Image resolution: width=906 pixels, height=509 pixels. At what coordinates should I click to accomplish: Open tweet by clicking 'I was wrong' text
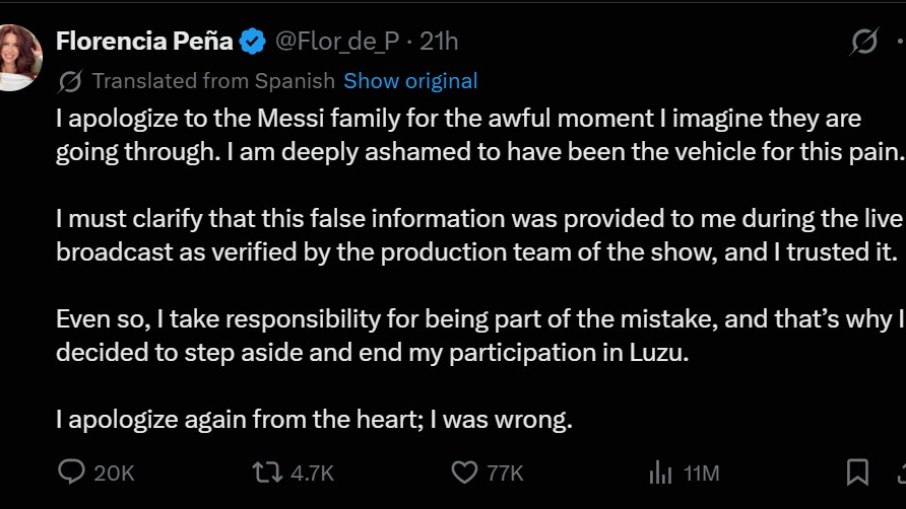point(501,419)
